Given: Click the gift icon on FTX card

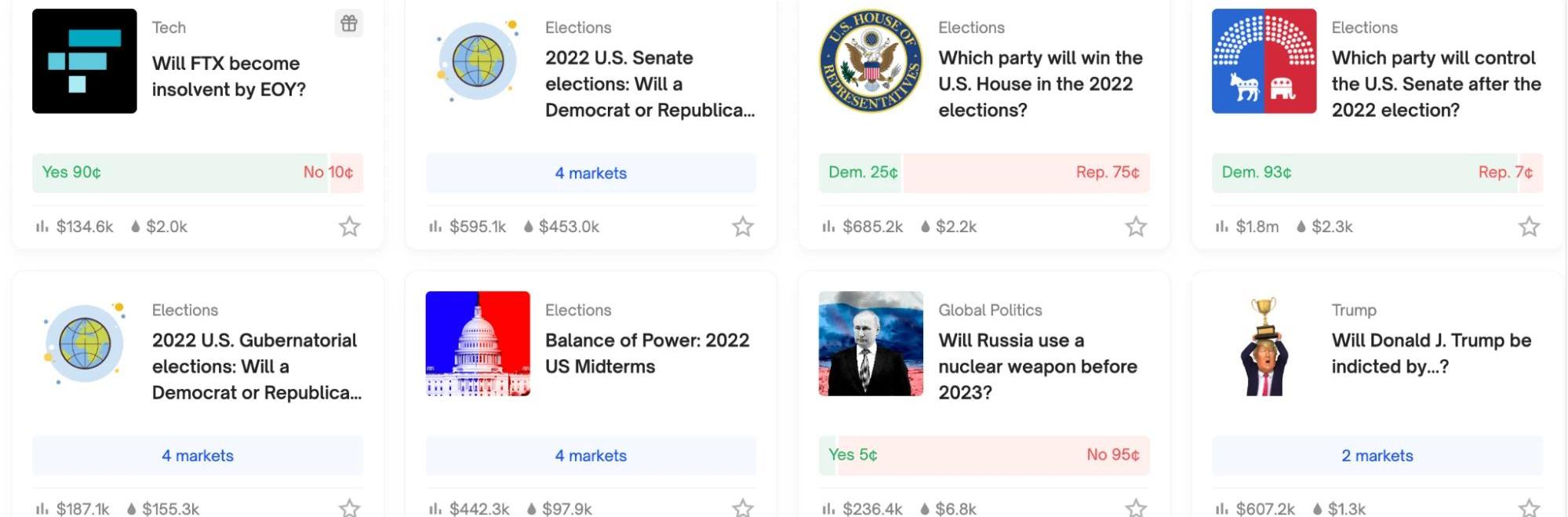Looking at the screenshot, I should click(x=349, y=24).
